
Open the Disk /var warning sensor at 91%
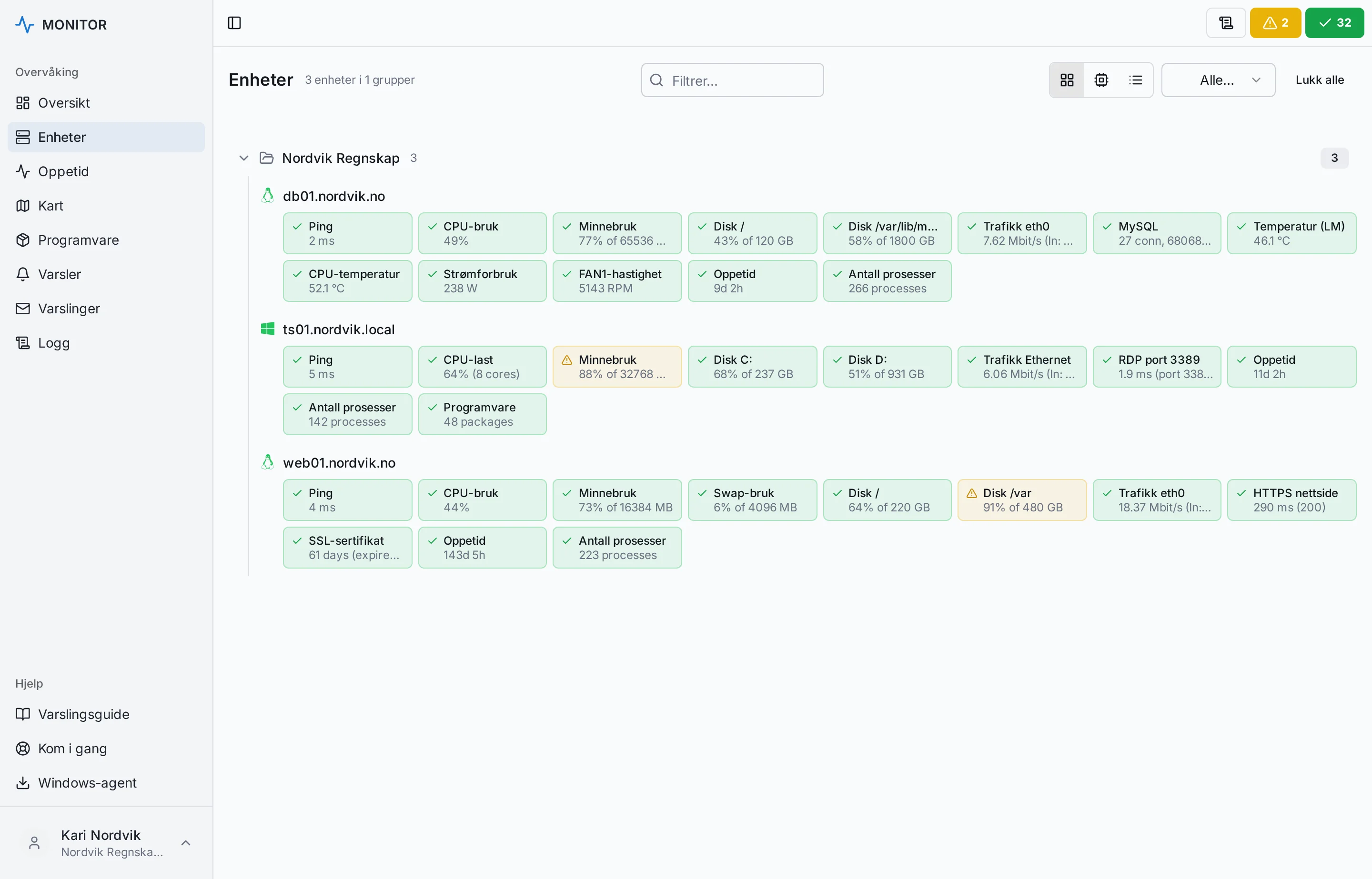pyautogui.click(x=1021, y=500)
